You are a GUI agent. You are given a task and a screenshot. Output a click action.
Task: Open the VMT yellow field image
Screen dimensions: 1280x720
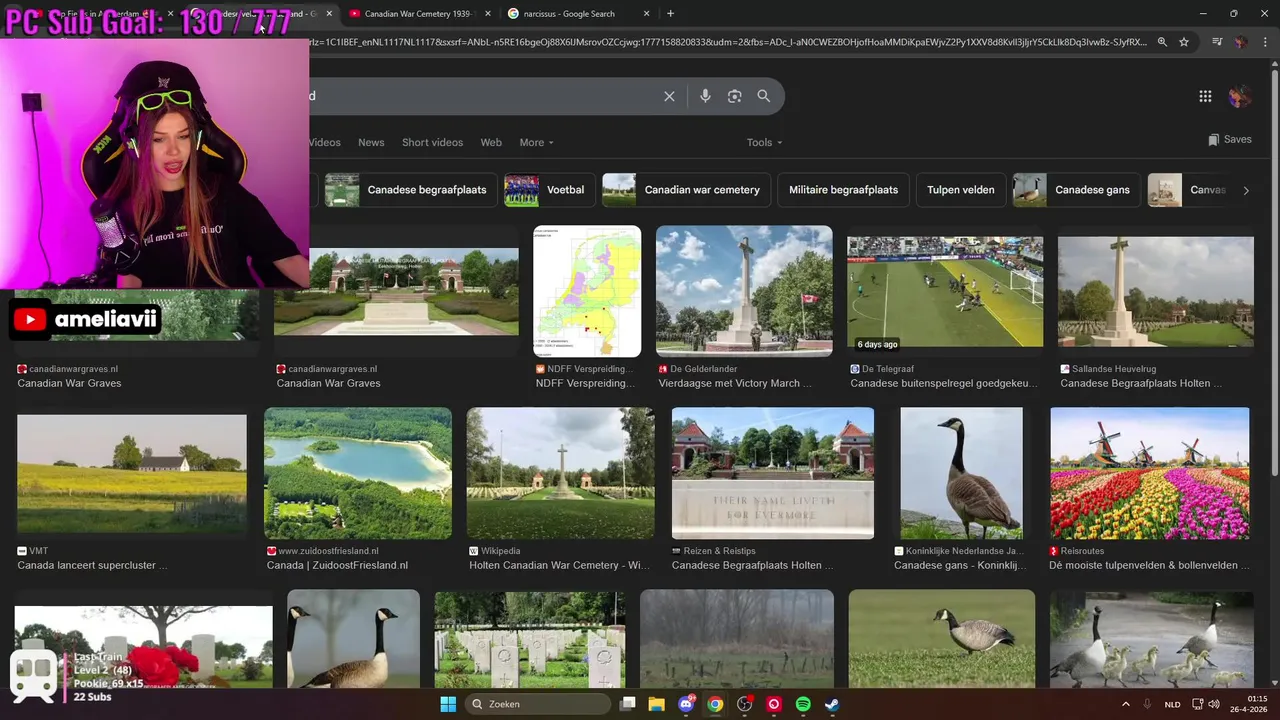[x=132, y=473]
